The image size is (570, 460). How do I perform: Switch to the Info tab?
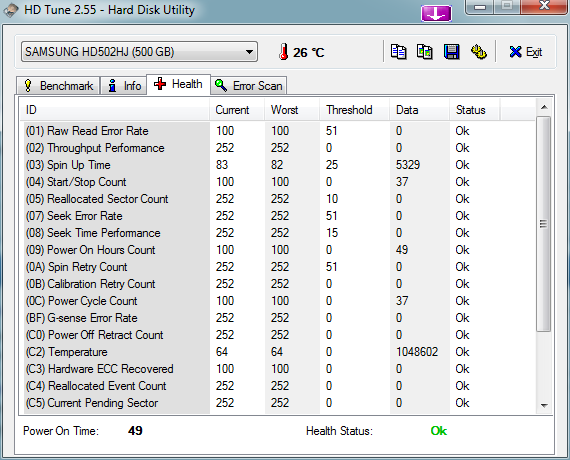point(124,86)
